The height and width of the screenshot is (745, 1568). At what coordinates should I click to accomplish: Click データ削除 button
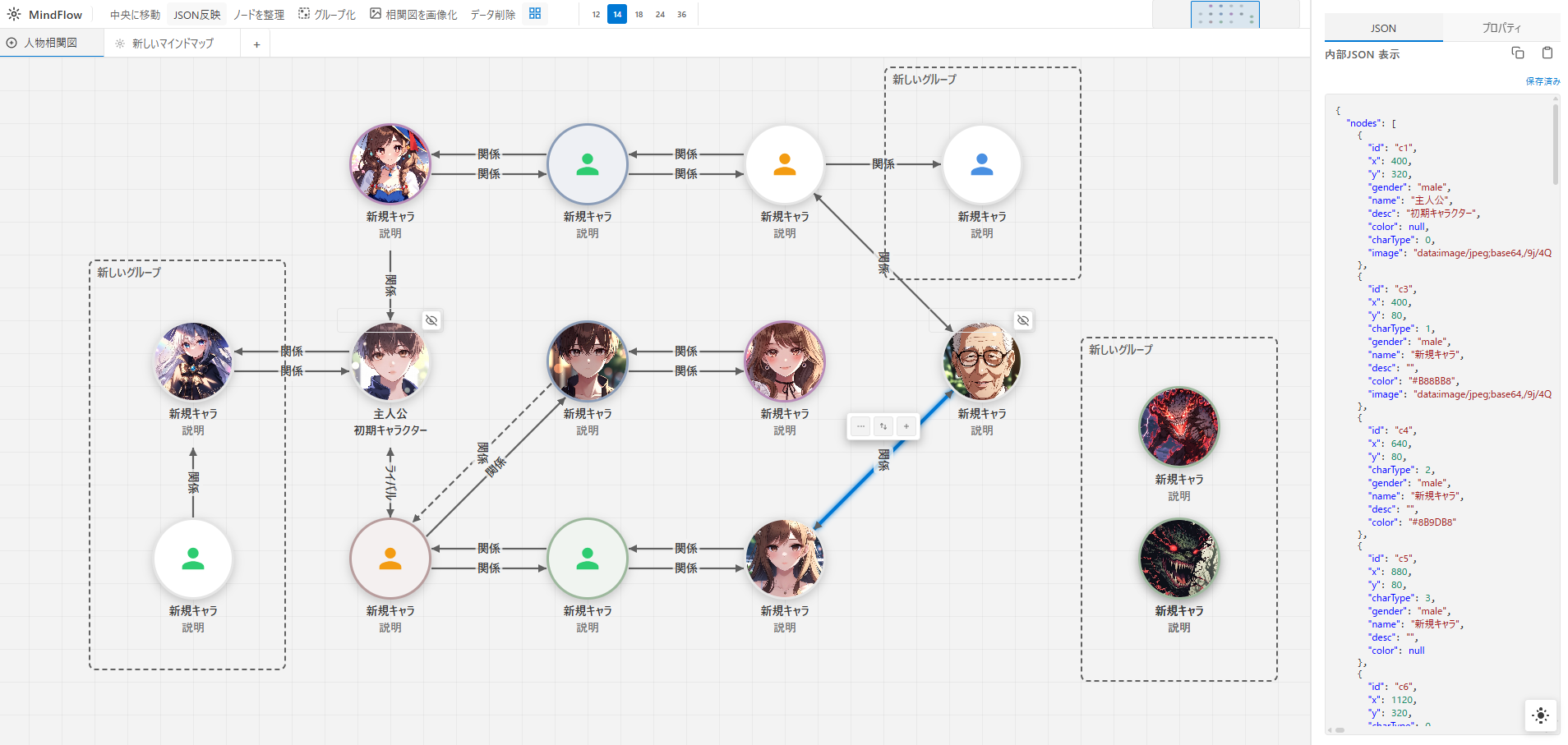point(492,15)
